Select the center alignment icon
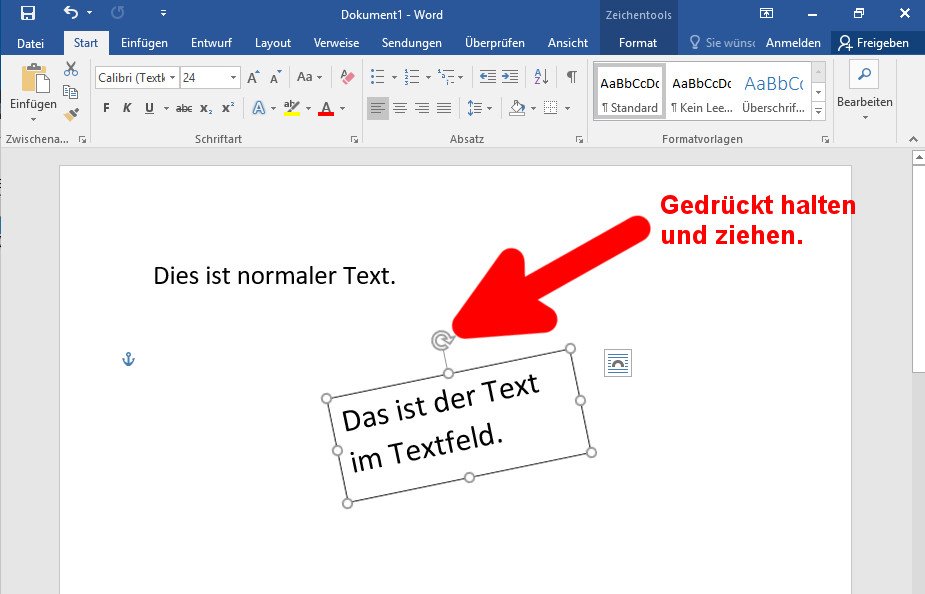Viewport: 925px width, 594px height. click(401, 108)
